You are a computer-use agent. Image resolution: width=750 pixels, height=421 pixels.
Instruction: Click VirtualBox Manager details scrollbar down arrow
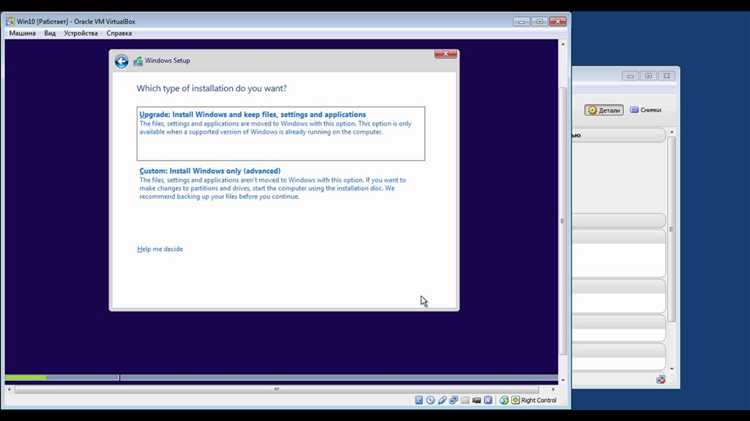click(672, 368)
